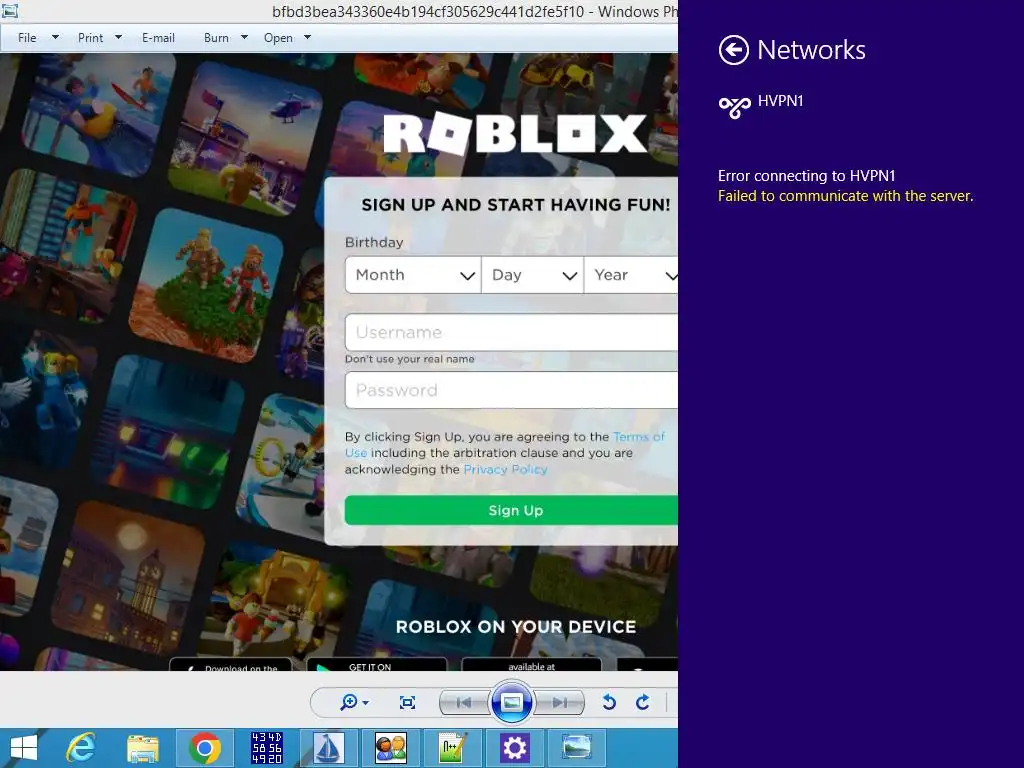Open the Burn menu
Viewport: 1024px width, 768px height.
point(216,38)
